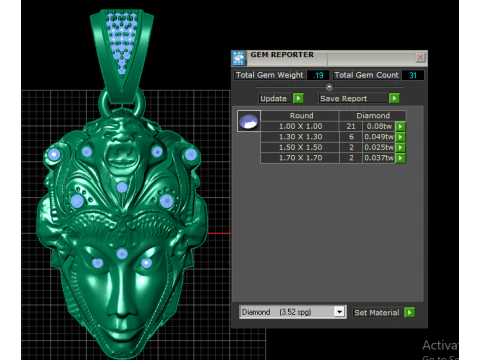This screenshot has height=360, width=480.
Task: Click the center forehead gem of lower face
Action: point(122,254)
